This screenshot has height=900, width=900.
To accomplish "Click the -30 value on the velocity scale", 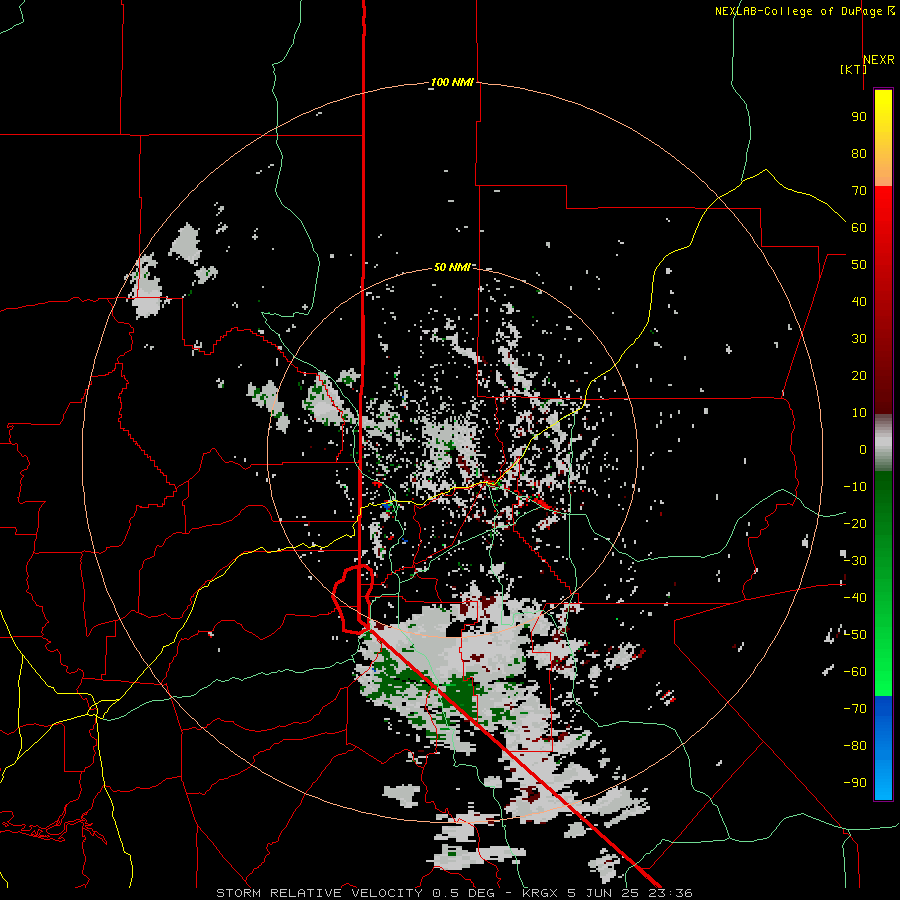I will [855, 561].
